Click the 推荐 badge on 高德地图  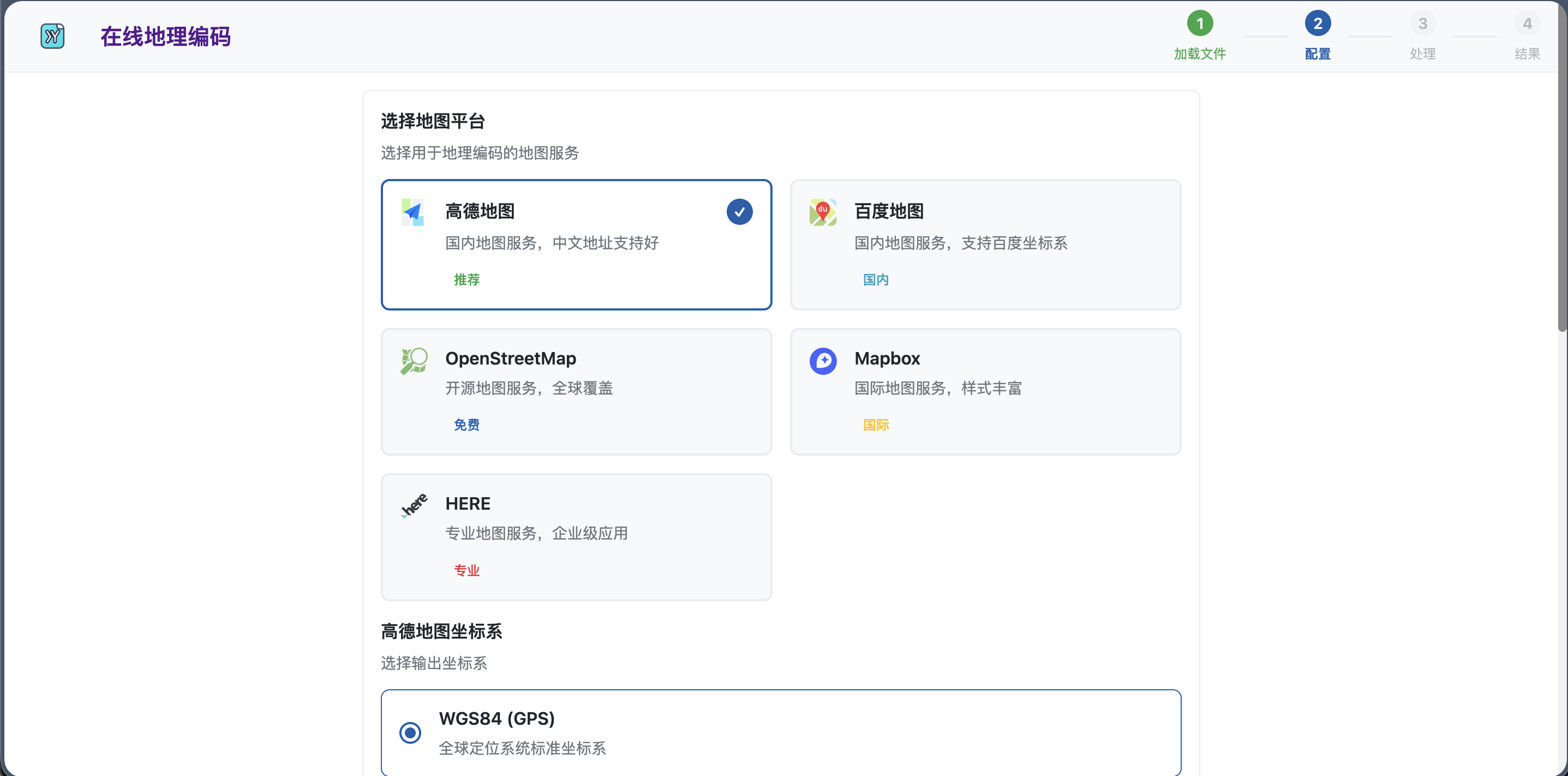tap(467, 279)
